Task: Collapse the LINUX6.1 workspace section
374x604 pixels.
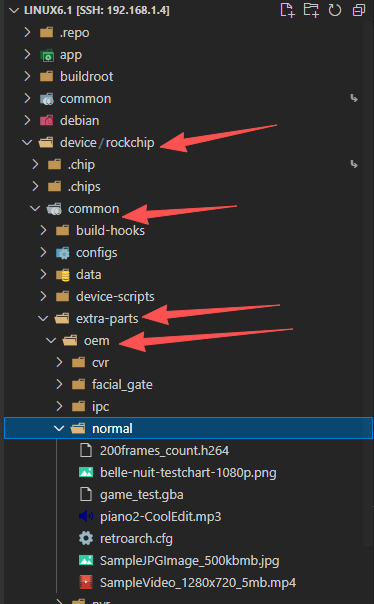Action: click(14, 10)
